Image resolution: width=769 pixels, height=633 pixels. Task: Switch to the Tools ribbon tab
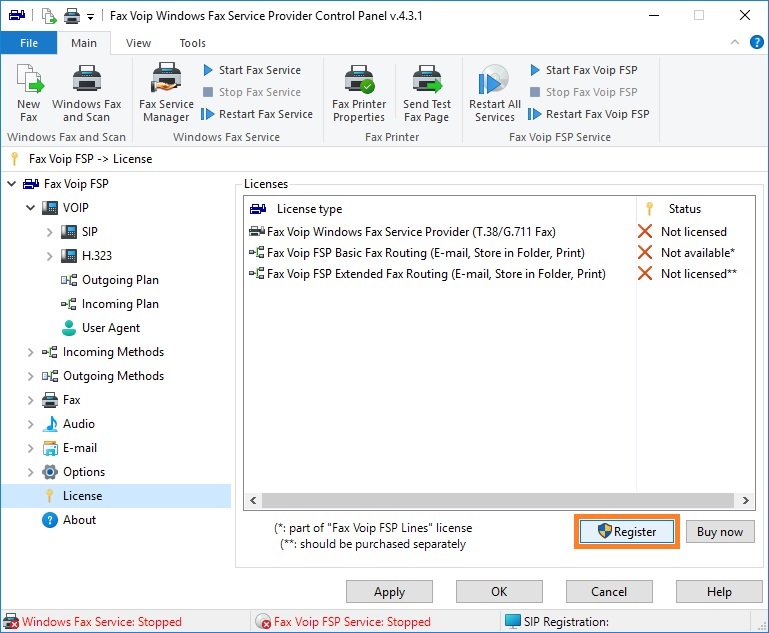coord(192,43)
